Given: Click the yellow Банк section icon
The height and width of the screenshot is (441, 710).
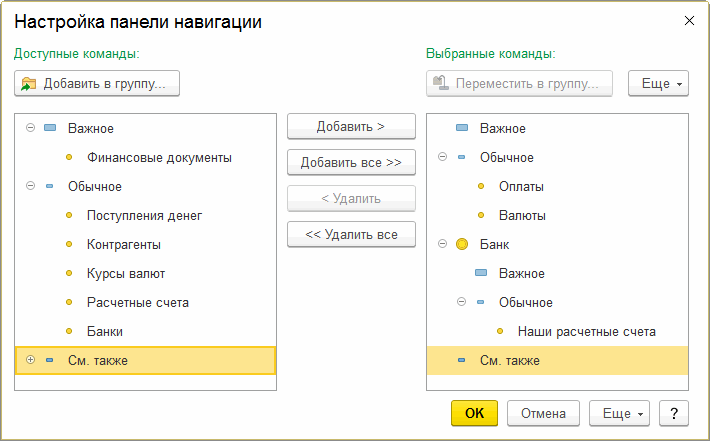Looking at the screenshot, I should coord(461,244).
